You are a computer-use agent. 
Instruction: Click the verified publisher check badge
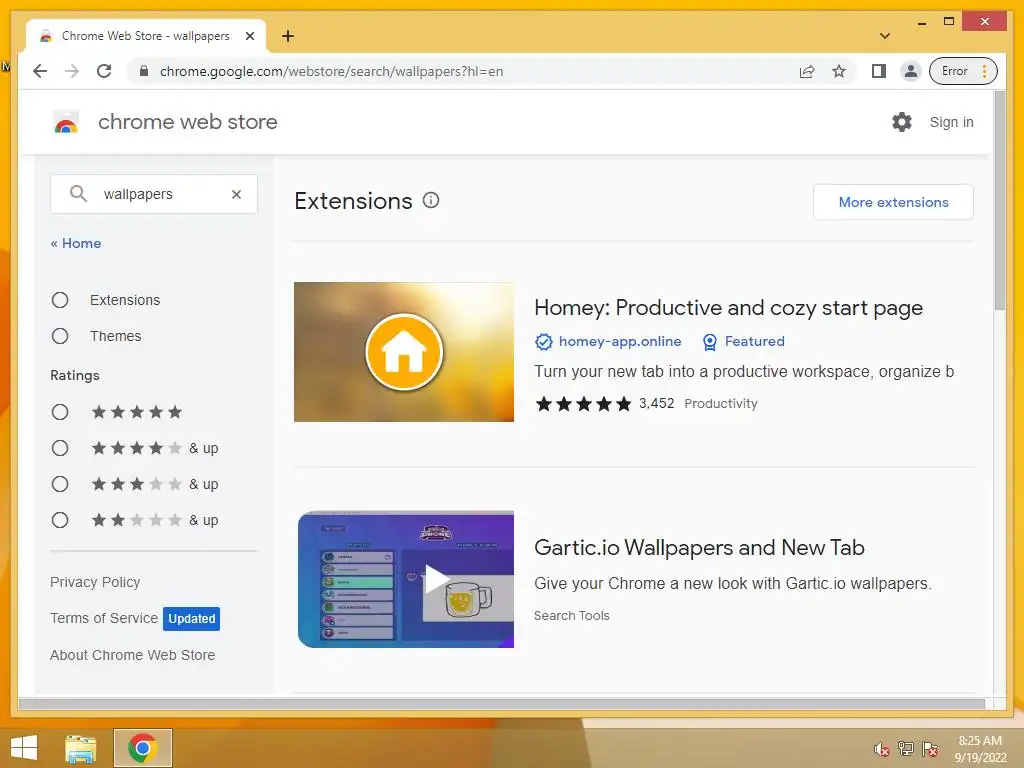(x=543, y=342)
